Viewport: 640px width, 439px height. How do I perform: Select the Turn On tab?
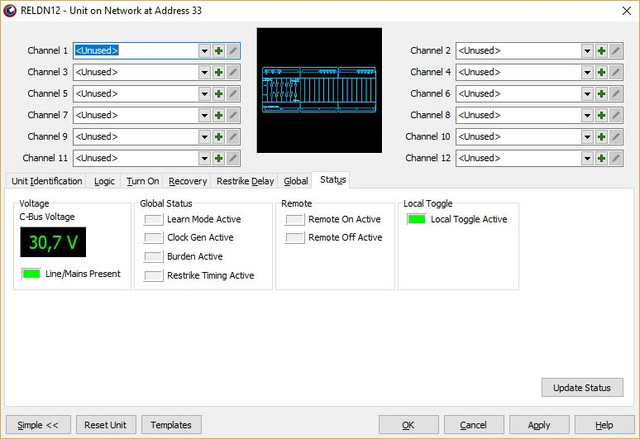pyautogui.click(x=142, y=181)
